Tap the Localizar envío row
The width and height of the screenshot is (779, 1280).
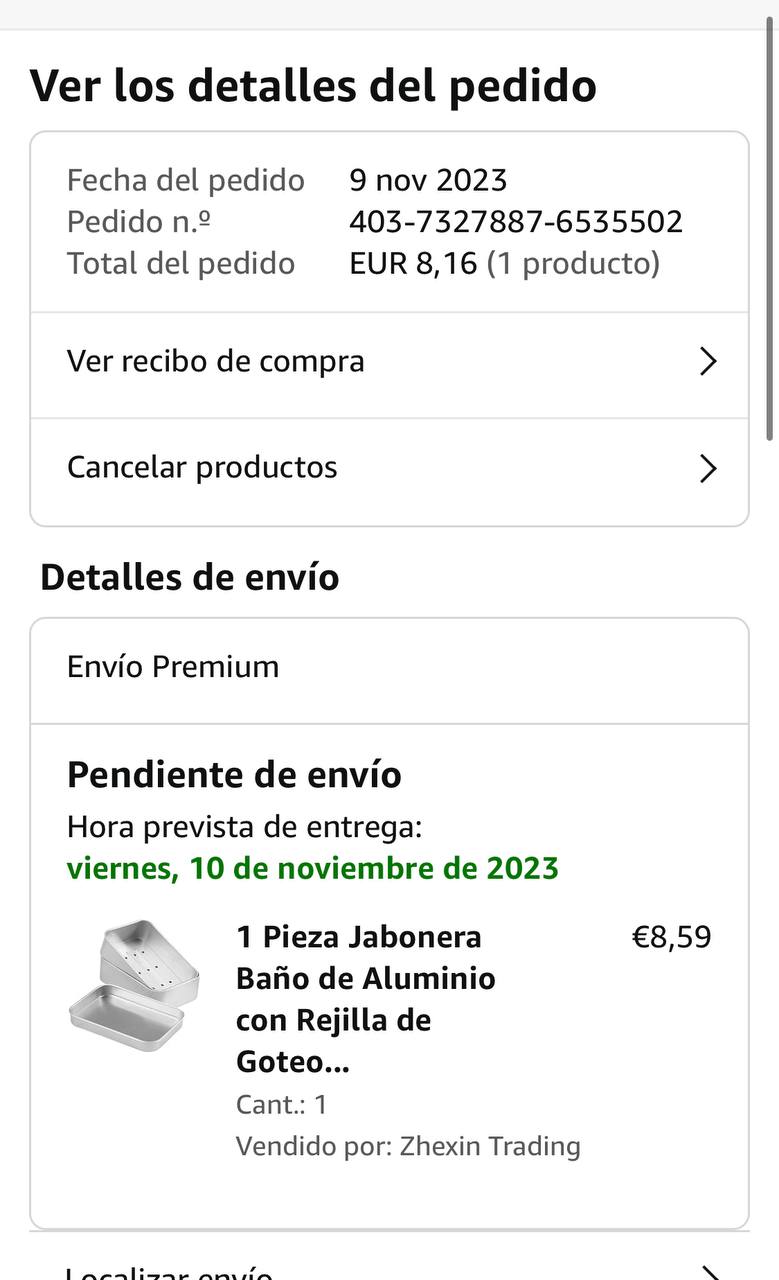168,1272
